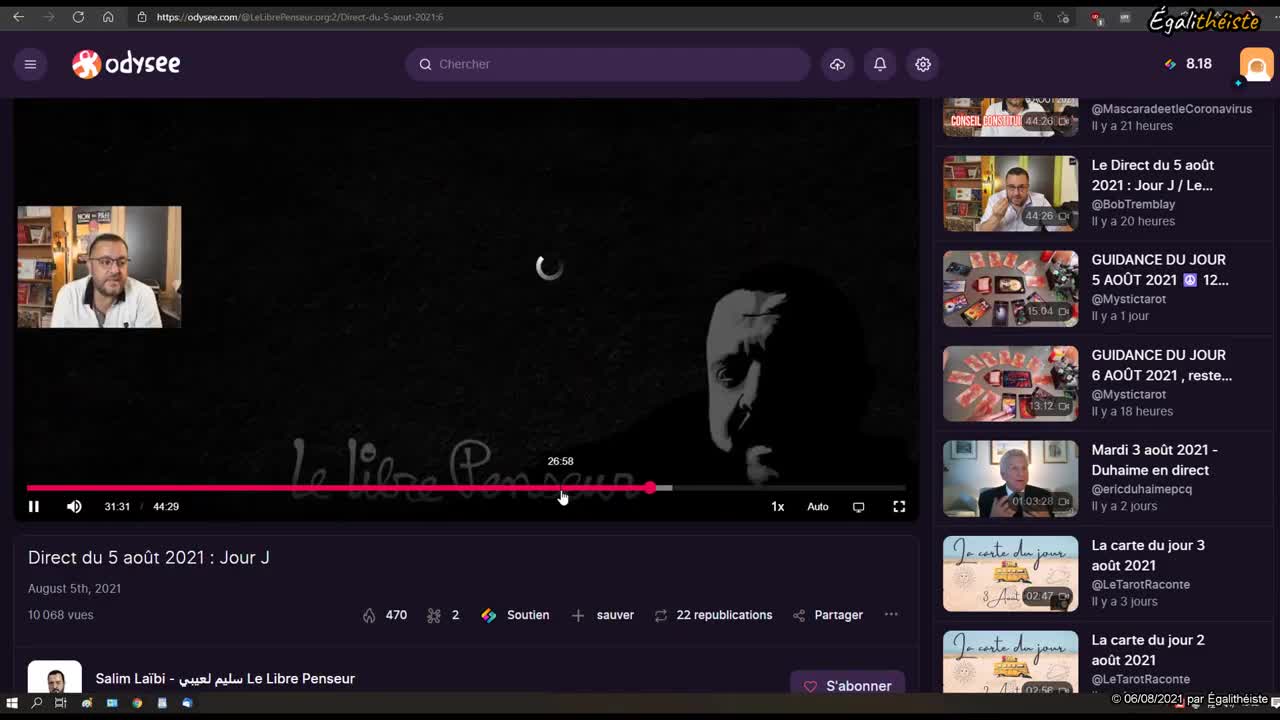
Task: Open the 15:04 tarot cards thumbnail
Action: pyautogui.click(x=1011, y=288)
